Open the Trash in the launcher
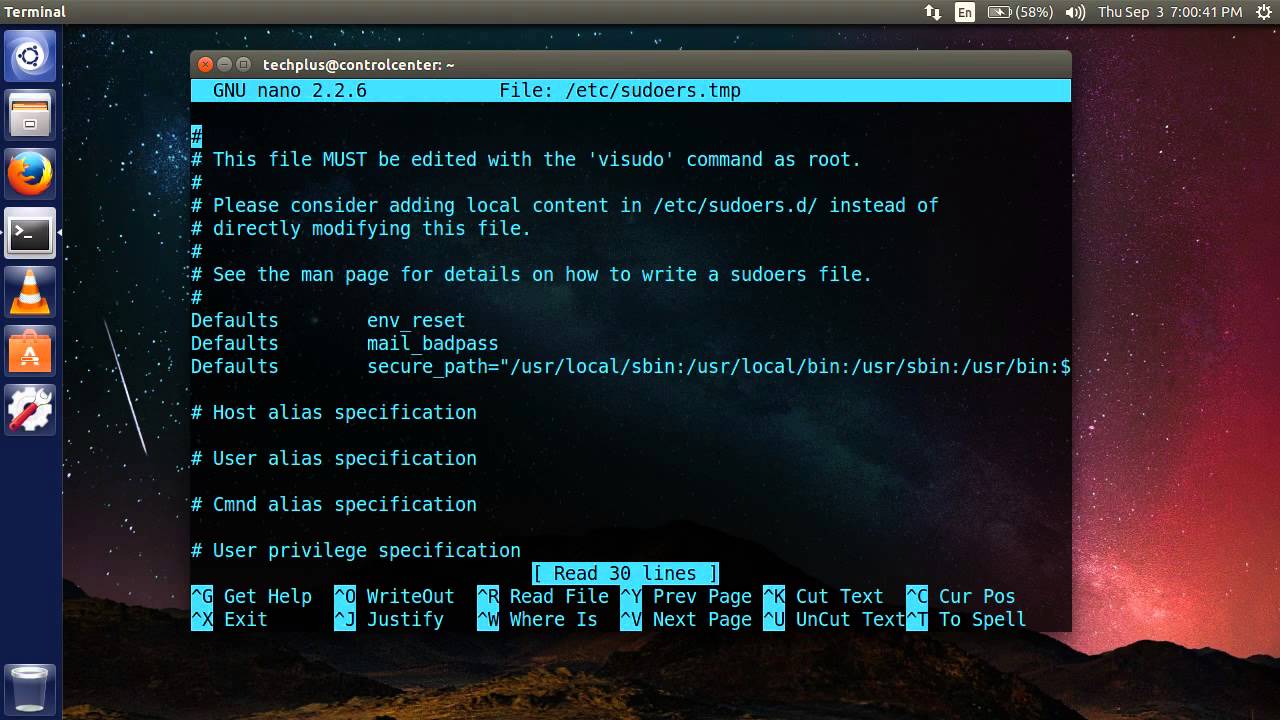The height and width of the screenshot is (720, 1280). [x=30, y=688]
